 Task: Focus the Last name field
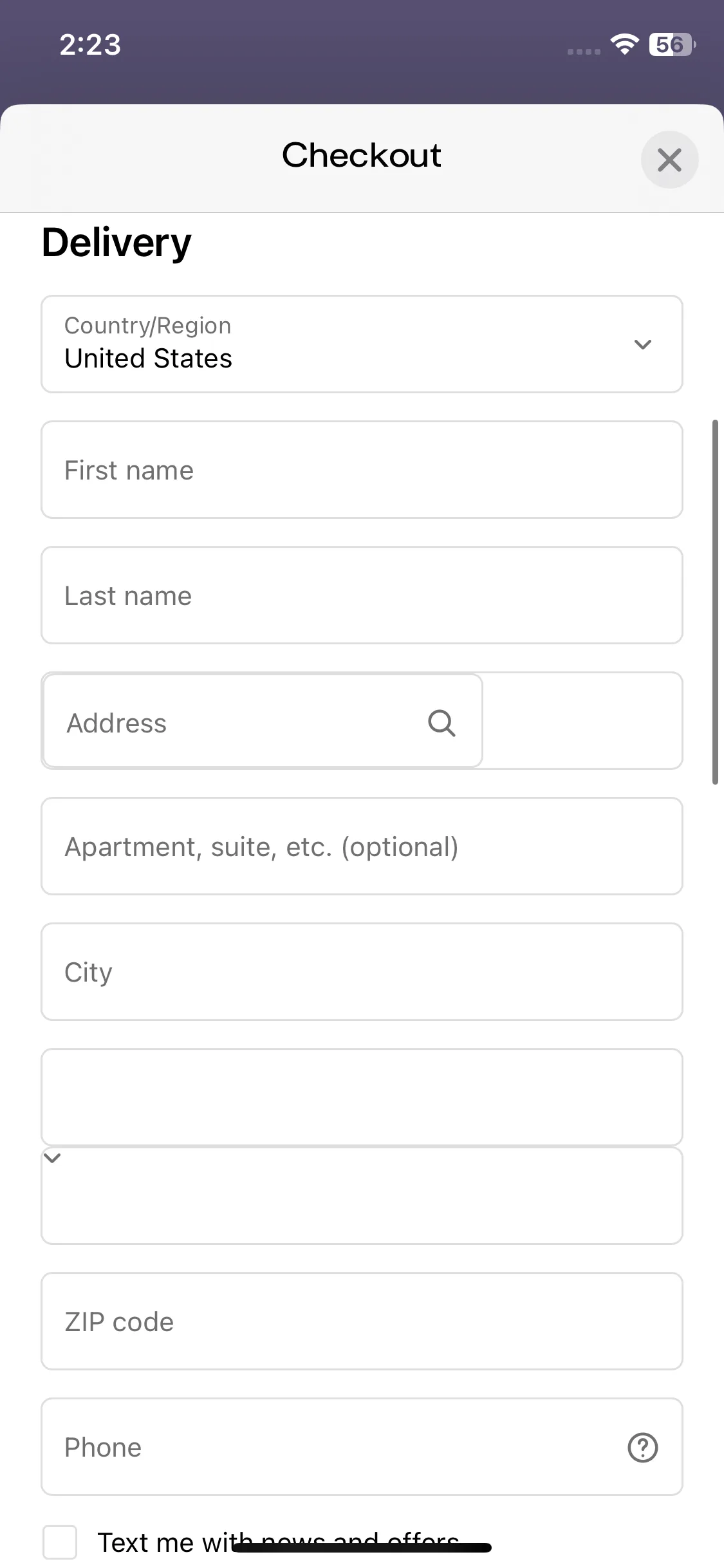(x=362, y=595)
